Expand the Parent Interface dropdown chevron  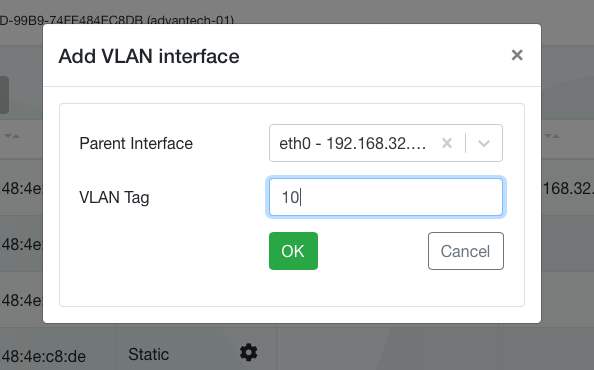click(484, 143)
